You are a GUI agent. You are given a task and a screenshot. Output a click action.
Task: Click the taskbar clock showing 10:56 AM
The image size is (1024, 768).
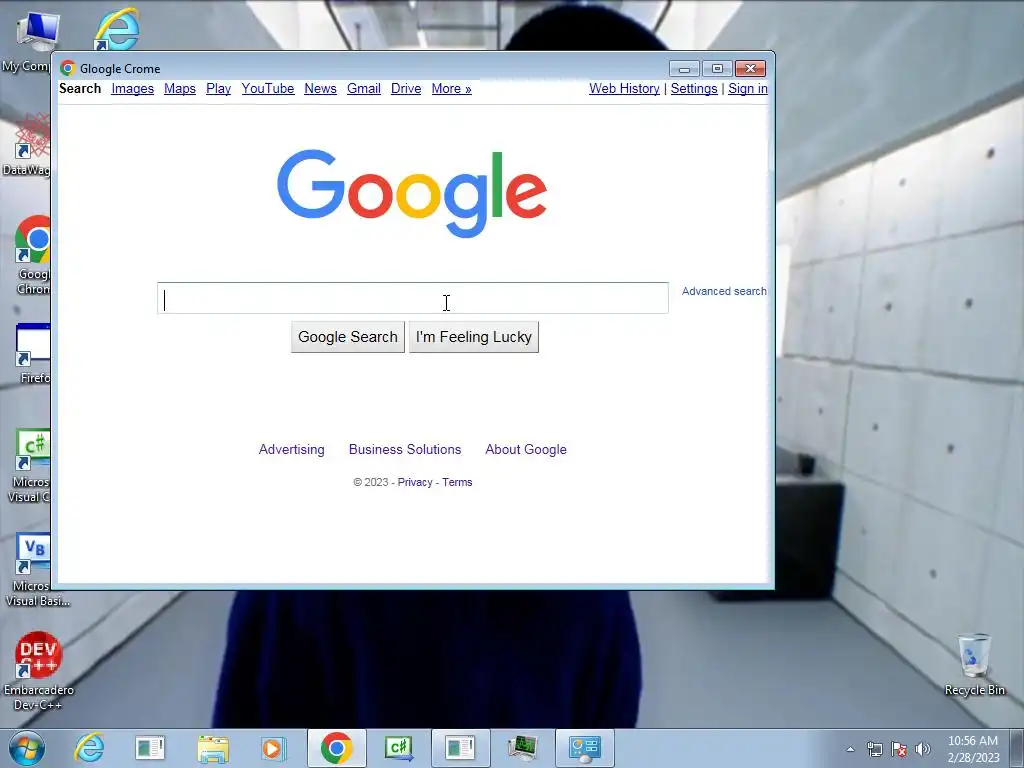(x=973, y=749)
